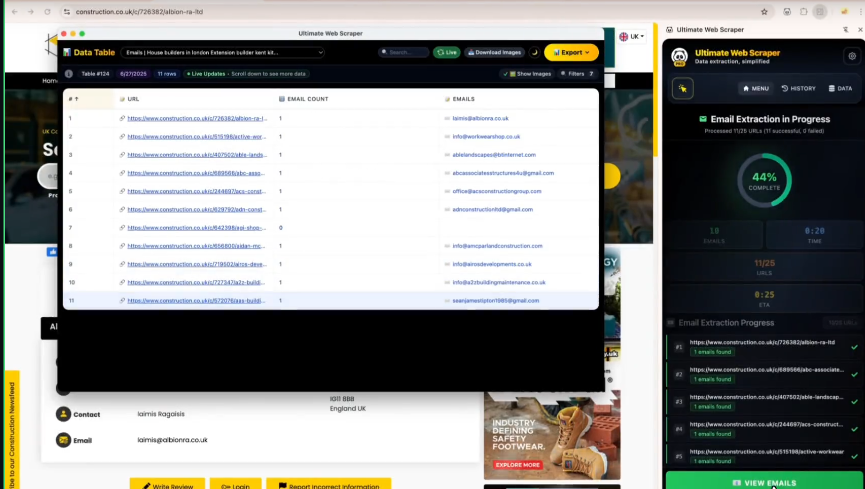This screenshot has height=489, width=865.
Task: Click the 11 rows badge in Data Table
Action: 167,73
